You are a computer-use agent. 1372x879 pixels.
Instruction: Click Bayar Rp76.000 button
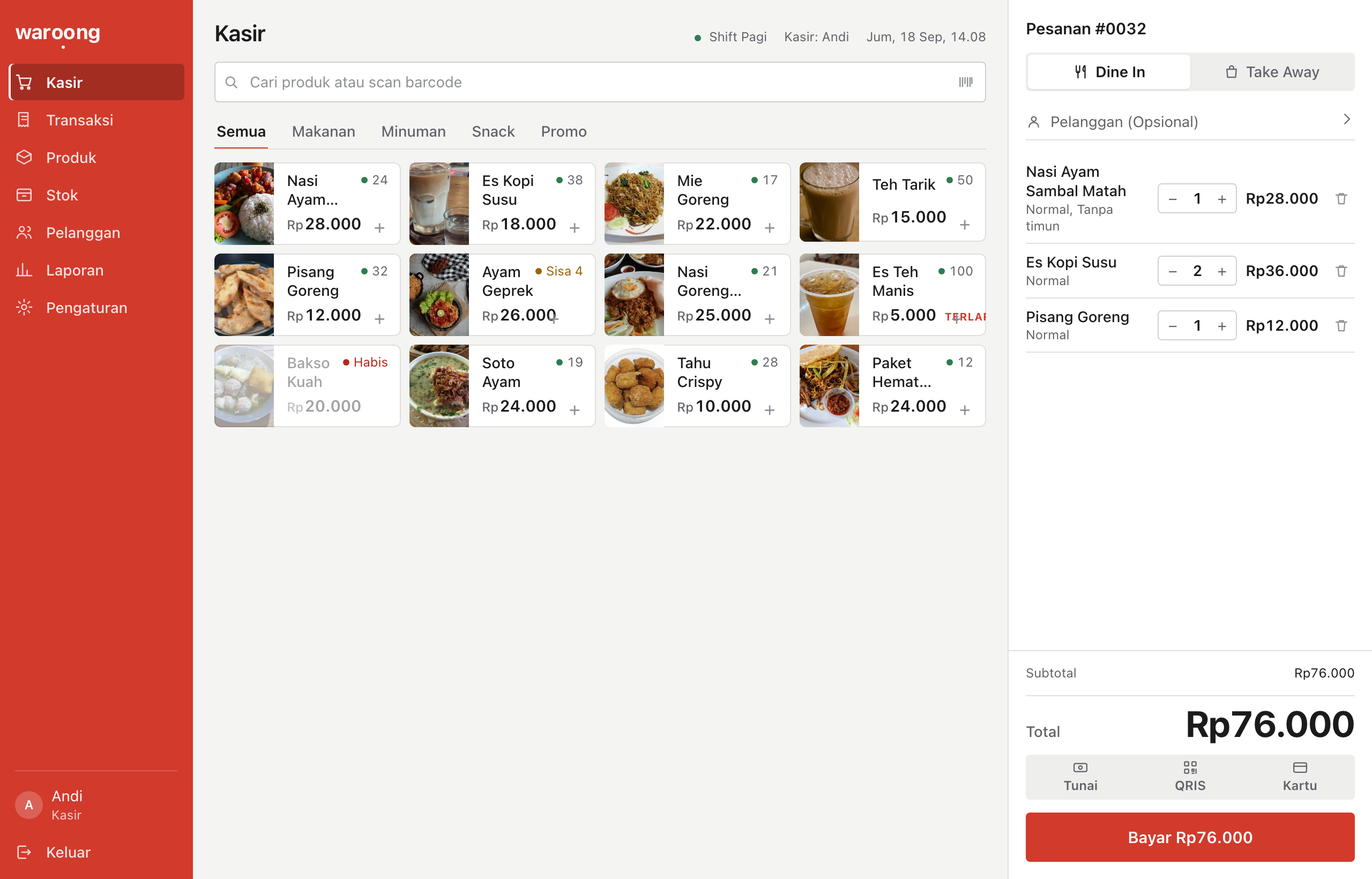(x=1190, y=837)
